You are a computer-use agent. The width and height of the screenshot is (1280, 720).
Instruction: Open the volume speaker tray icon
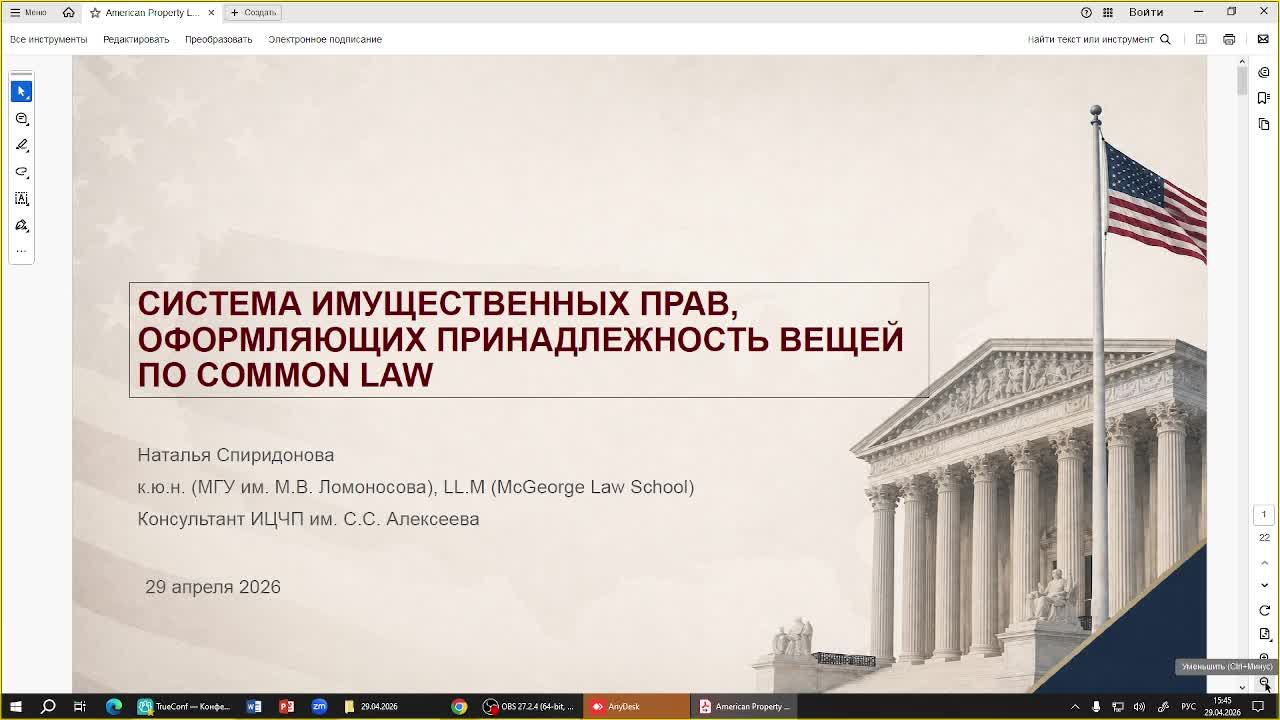click(1139, 706)
